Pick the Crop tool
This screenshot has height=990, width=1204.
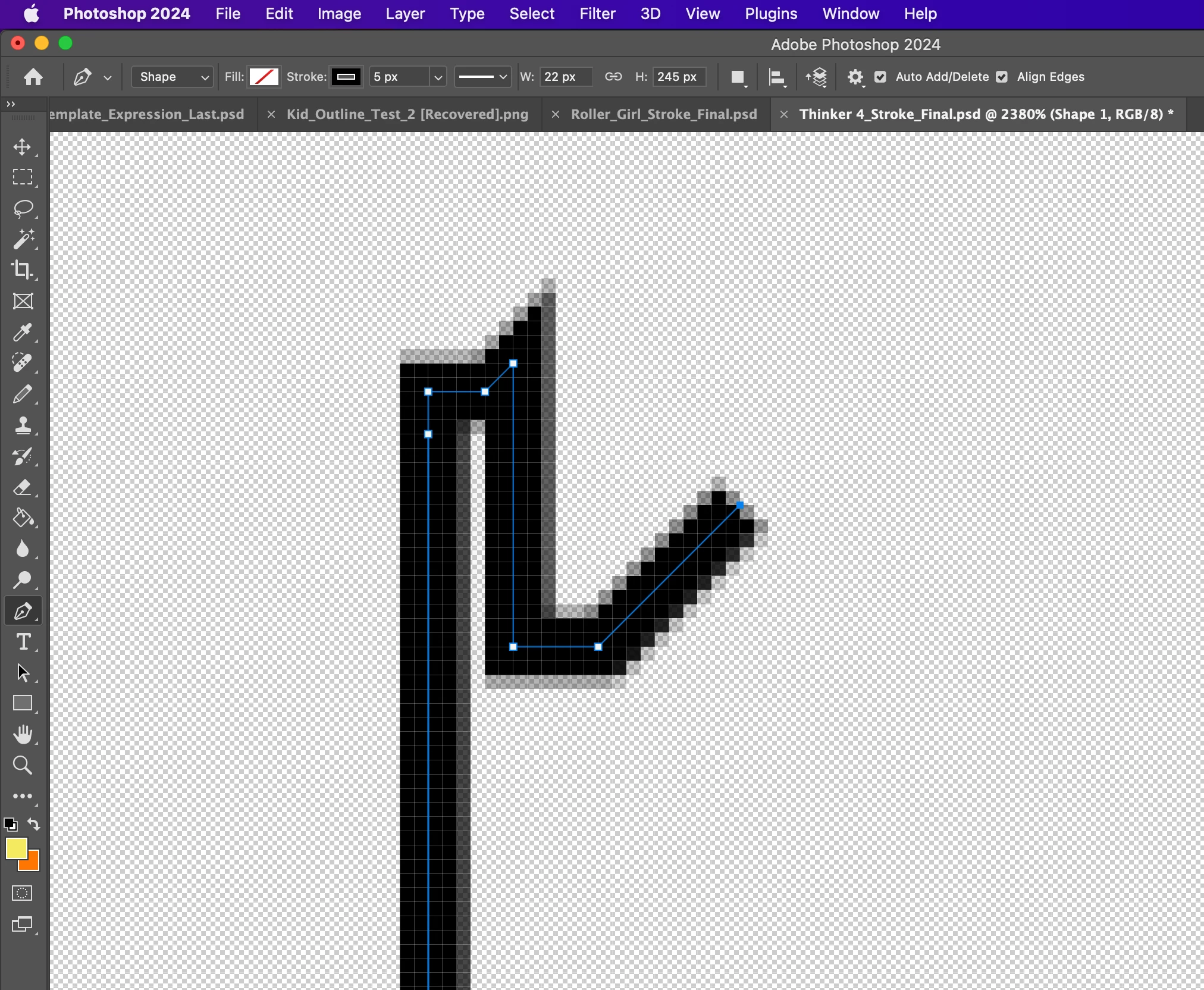pyautogui.click(x=23, y=270)
